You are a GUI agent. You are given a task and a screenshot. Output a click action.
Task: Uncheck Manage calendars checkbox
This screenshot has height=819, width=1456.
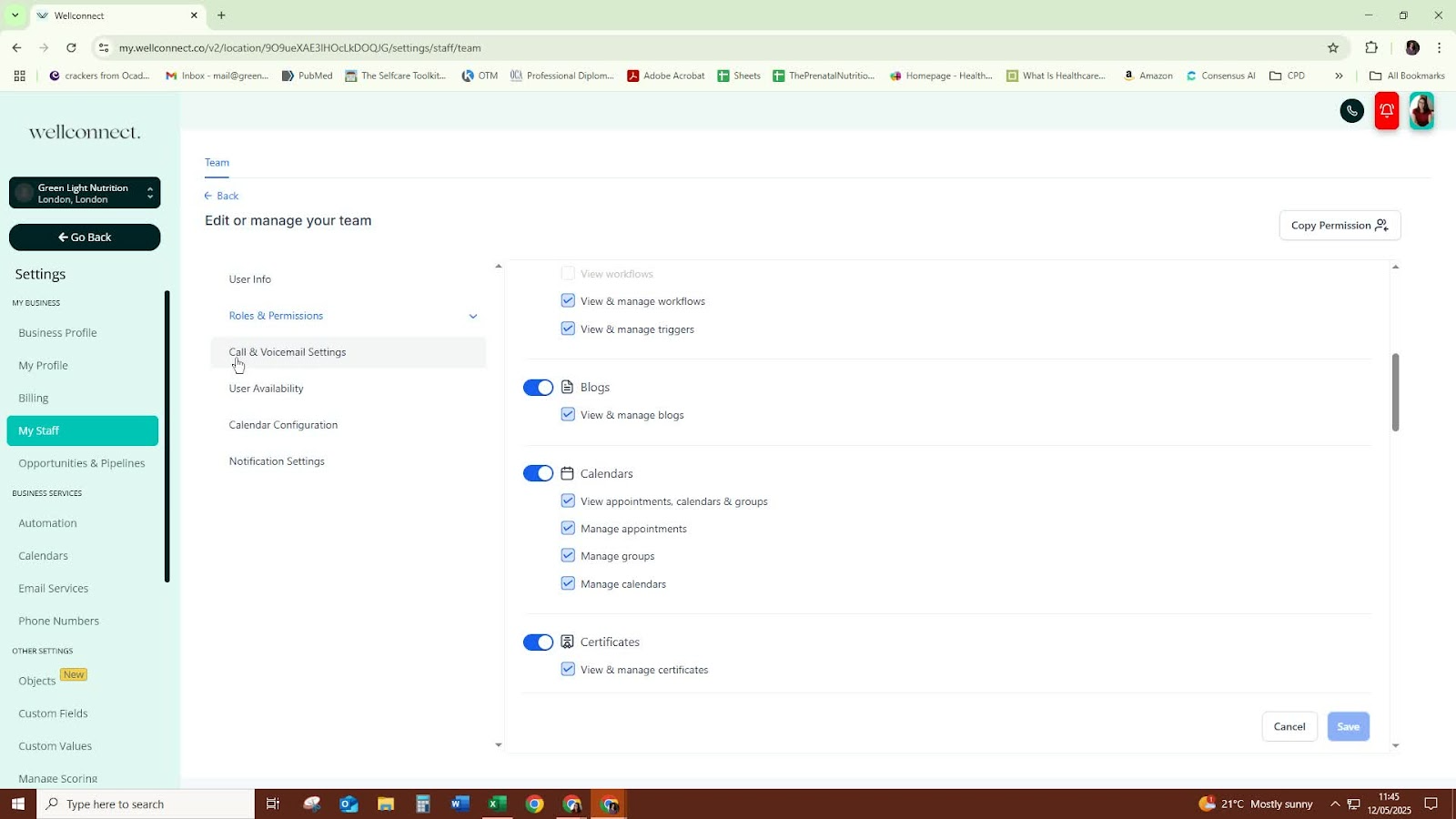568,583
